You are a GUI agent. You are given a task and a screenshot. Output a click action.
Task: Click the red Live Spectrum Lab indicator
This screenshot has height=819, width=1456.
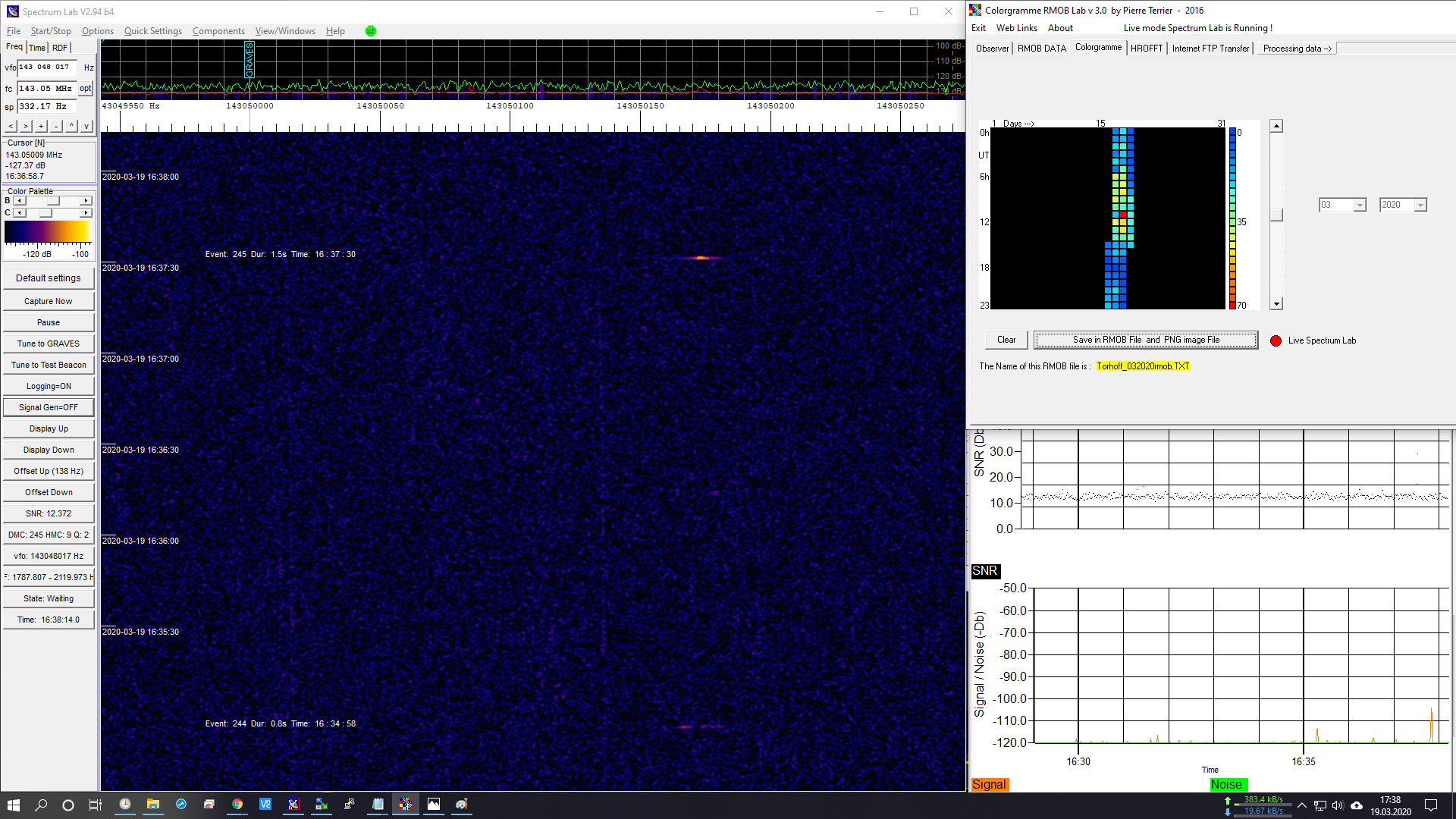1276,340
